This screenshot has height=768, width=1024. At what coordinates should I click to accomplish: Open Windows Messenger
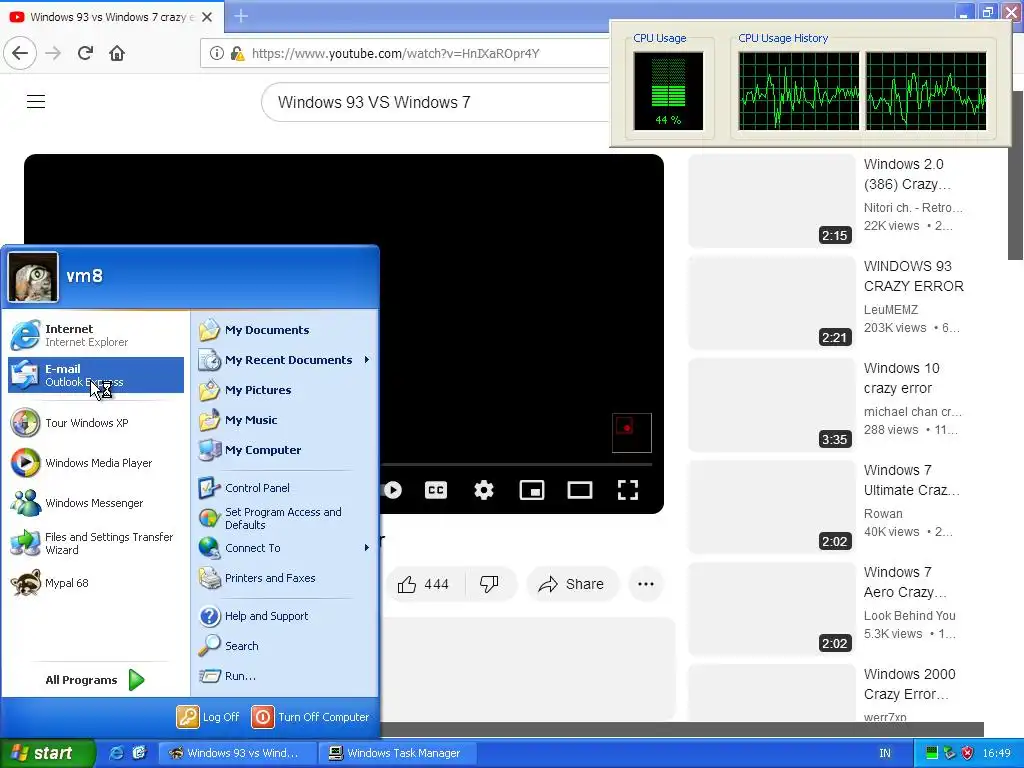click(x=96, y=503)
